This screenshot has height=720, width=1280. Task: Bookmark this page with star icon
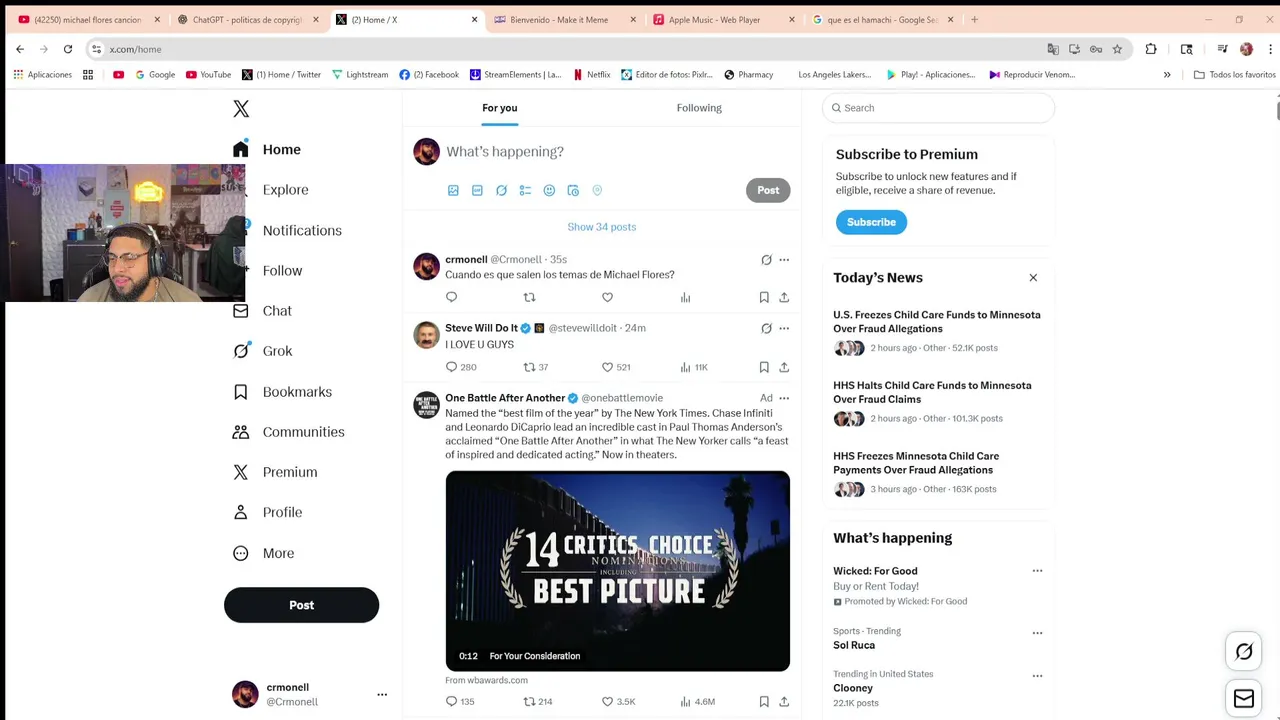click(1117, 49)
